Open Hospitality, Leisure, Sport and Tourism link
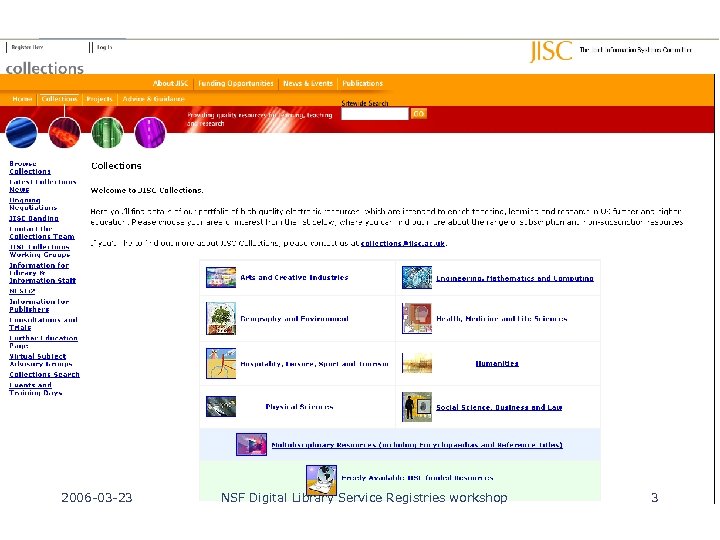The image size is (720, 540). (314, 364)
